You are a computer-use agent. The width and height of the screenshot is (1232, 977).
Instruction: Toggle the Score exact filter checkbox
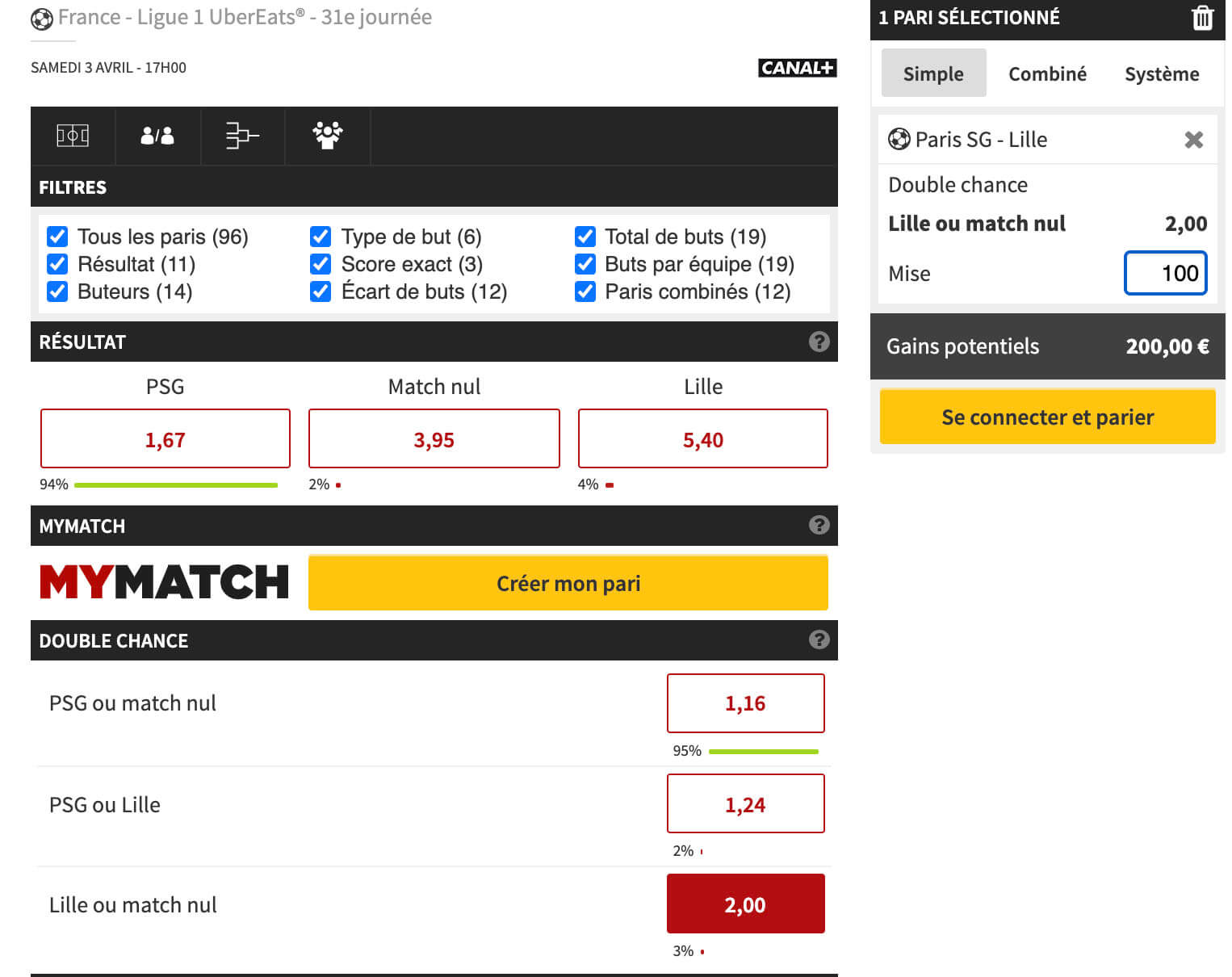tap(321, 264)
